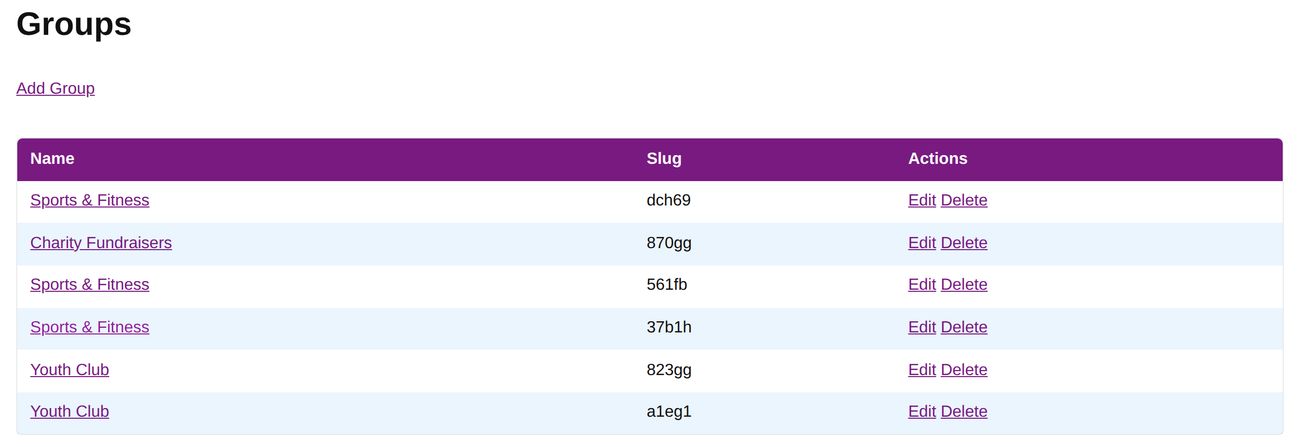Open Sports & Fitness group with slug 37b1h
Image resolution: width=1300 pixels, height=447 pixels.
tap(89, 327)
